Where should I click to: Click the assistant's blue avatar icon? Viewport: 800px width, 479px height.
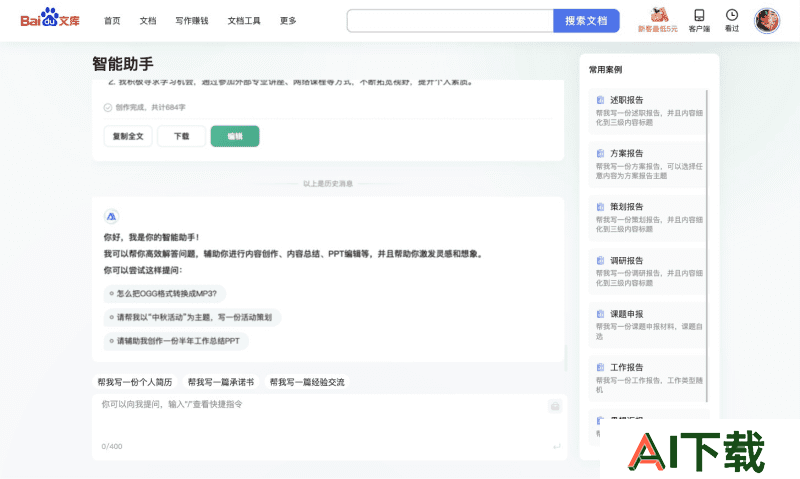(x=111, y=216)
